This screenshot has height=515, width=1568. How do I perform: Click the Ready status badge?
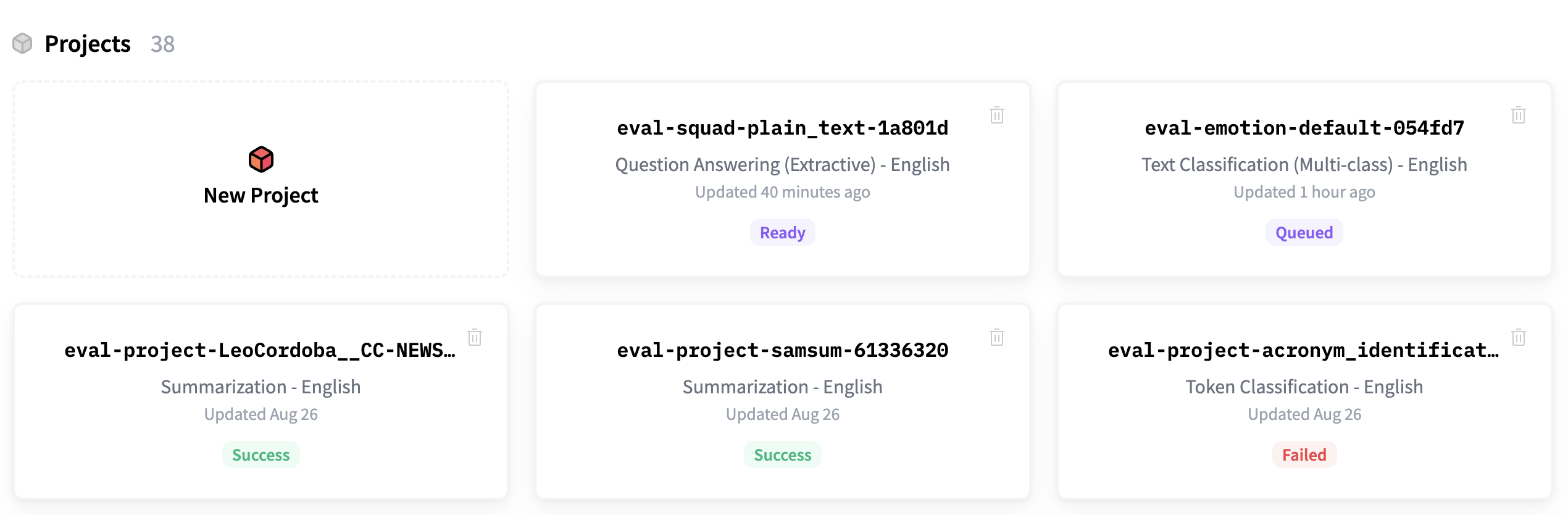pyautogui.click(x=782, y=233)
